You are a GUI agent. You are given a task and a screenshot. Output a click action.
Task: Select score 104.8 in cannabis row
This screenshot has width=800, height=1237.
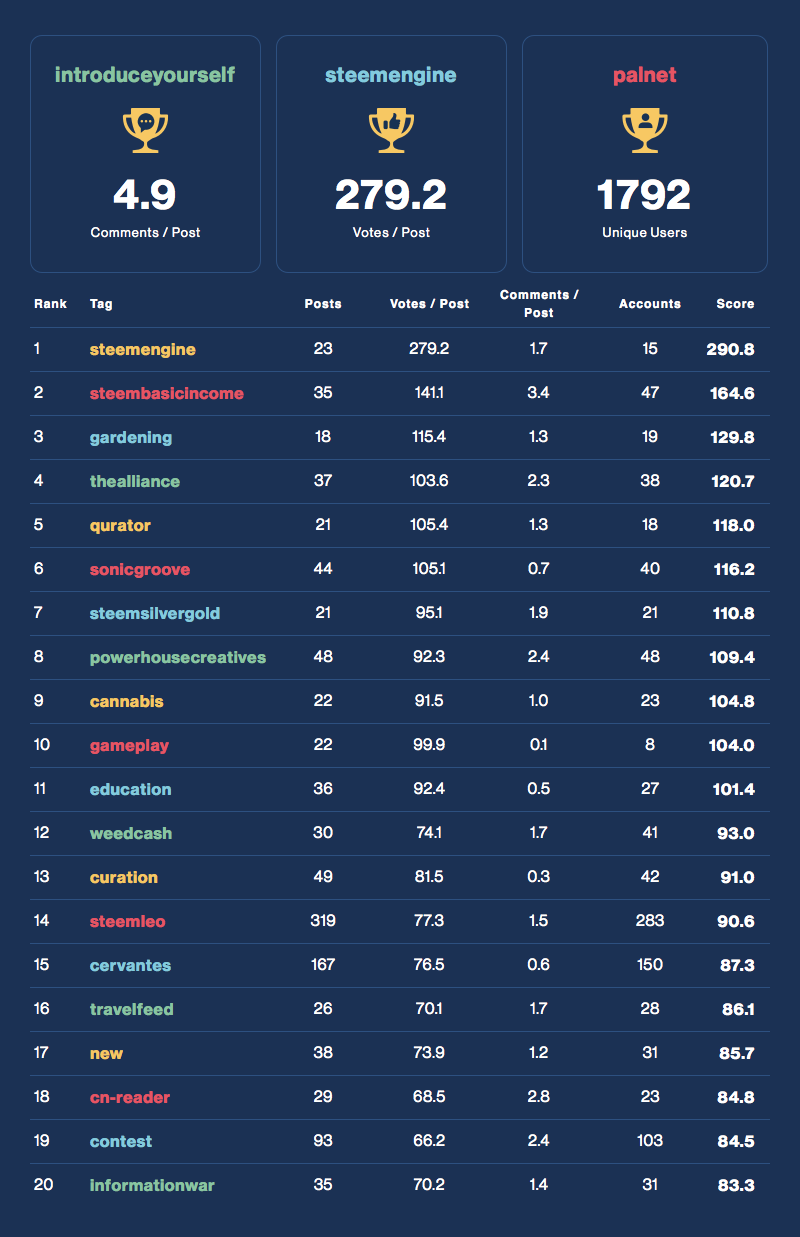(732, 701)
